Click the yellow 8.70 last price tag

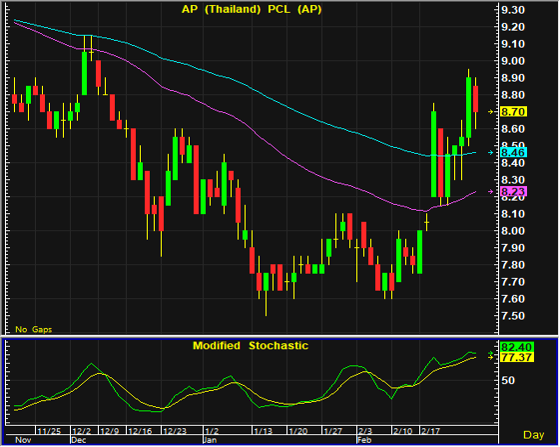pyautogui.click(x=514, y=112)
